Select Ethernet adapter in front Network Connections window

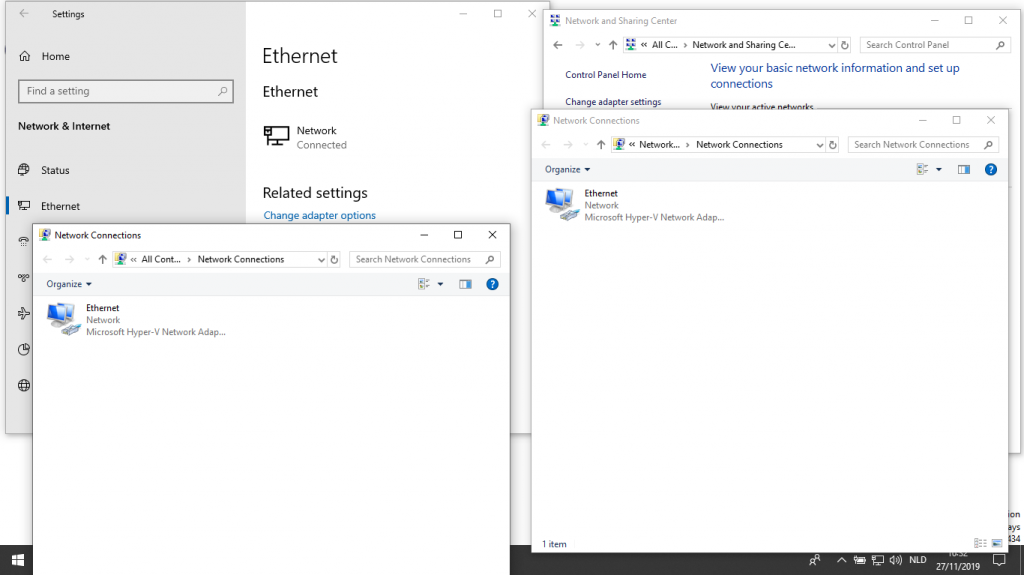[136, 320]
